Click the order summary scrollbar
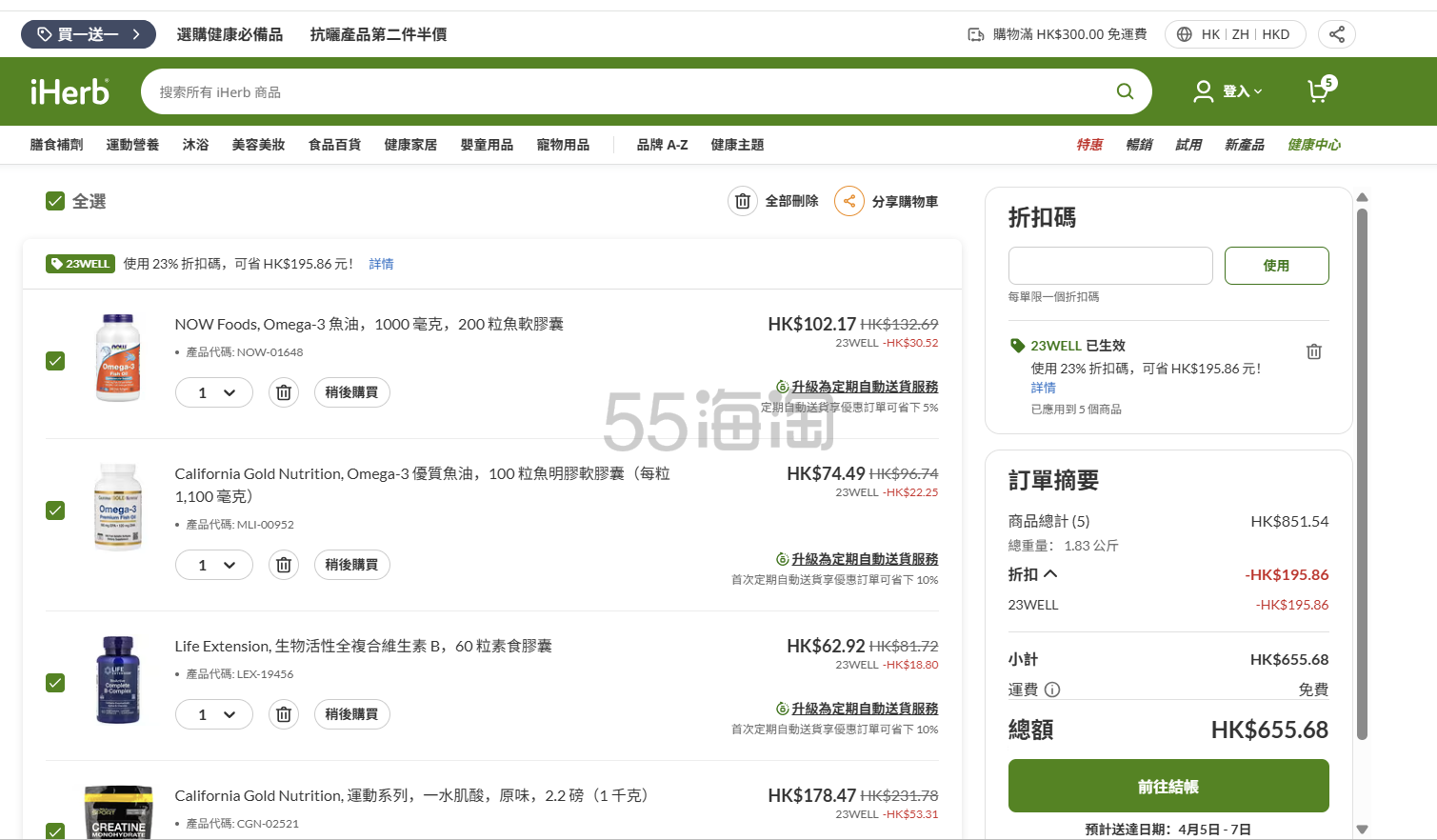This screenshot has height=840, width=1437. (x=1362, y=476)
